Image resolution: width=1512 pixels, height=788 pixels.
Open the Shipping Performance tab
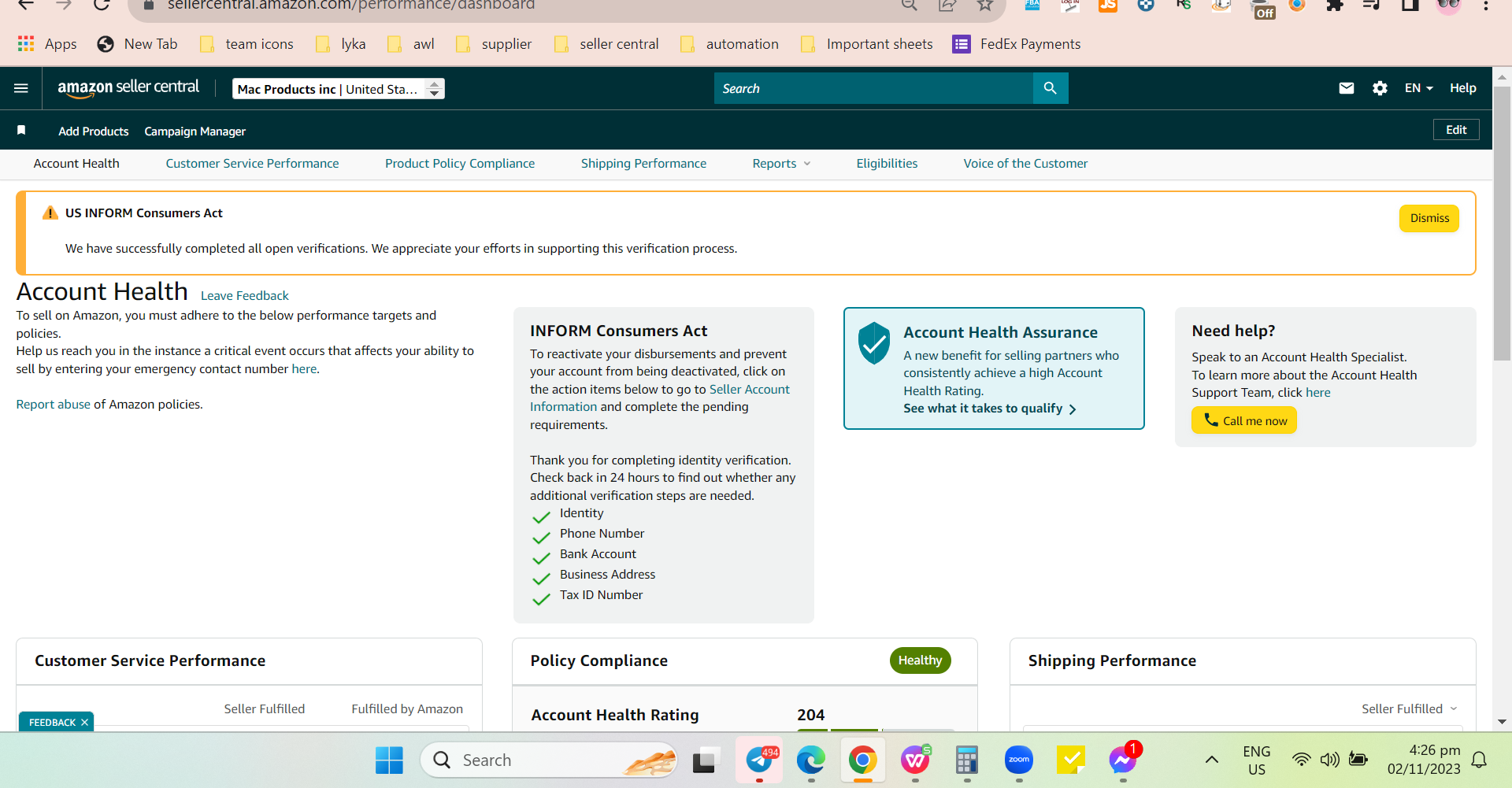tap(643, 164)
